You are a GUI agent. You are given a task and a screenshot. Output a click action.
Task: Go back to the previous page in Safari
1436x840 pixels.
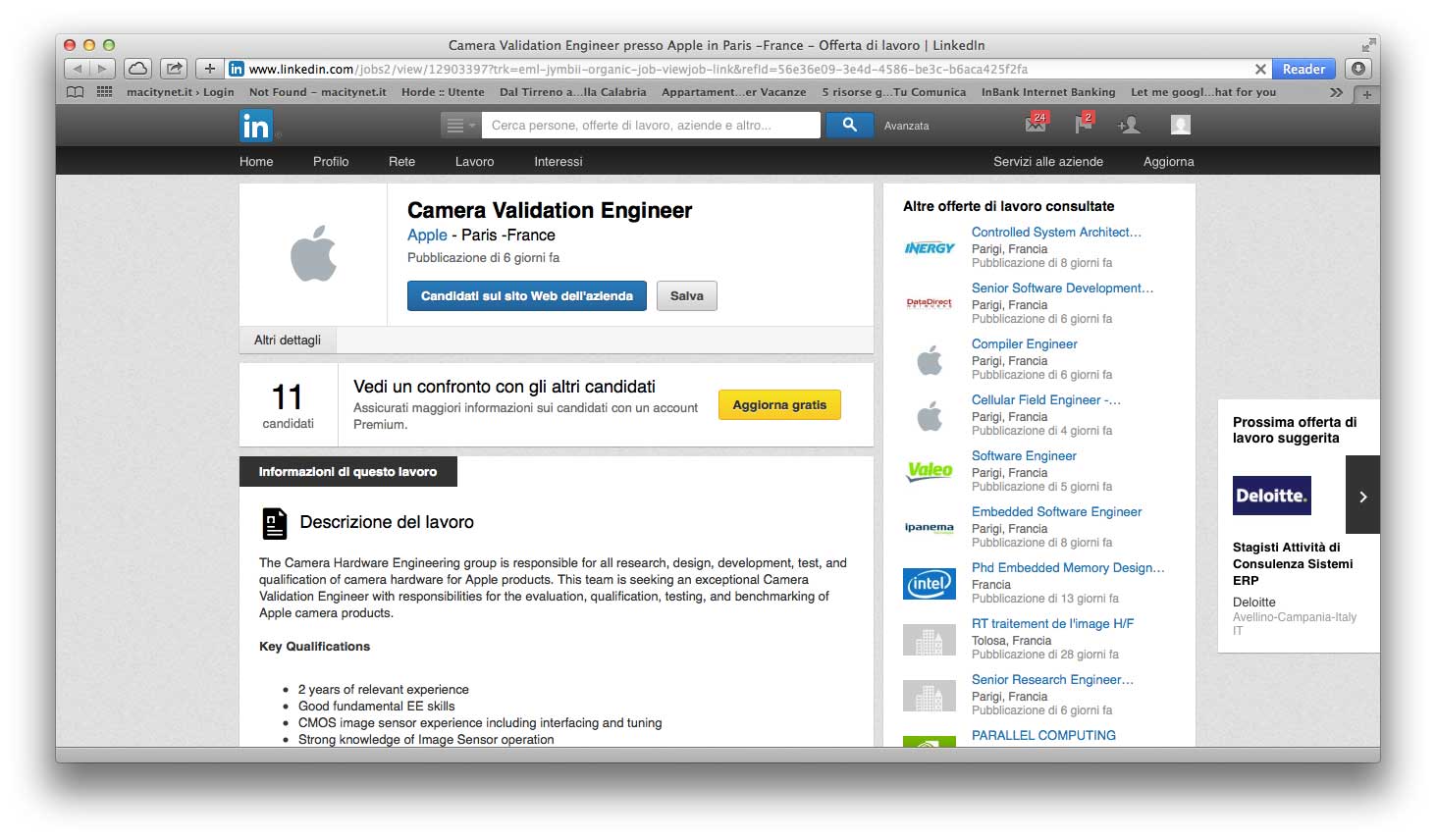tap(78, 69)
